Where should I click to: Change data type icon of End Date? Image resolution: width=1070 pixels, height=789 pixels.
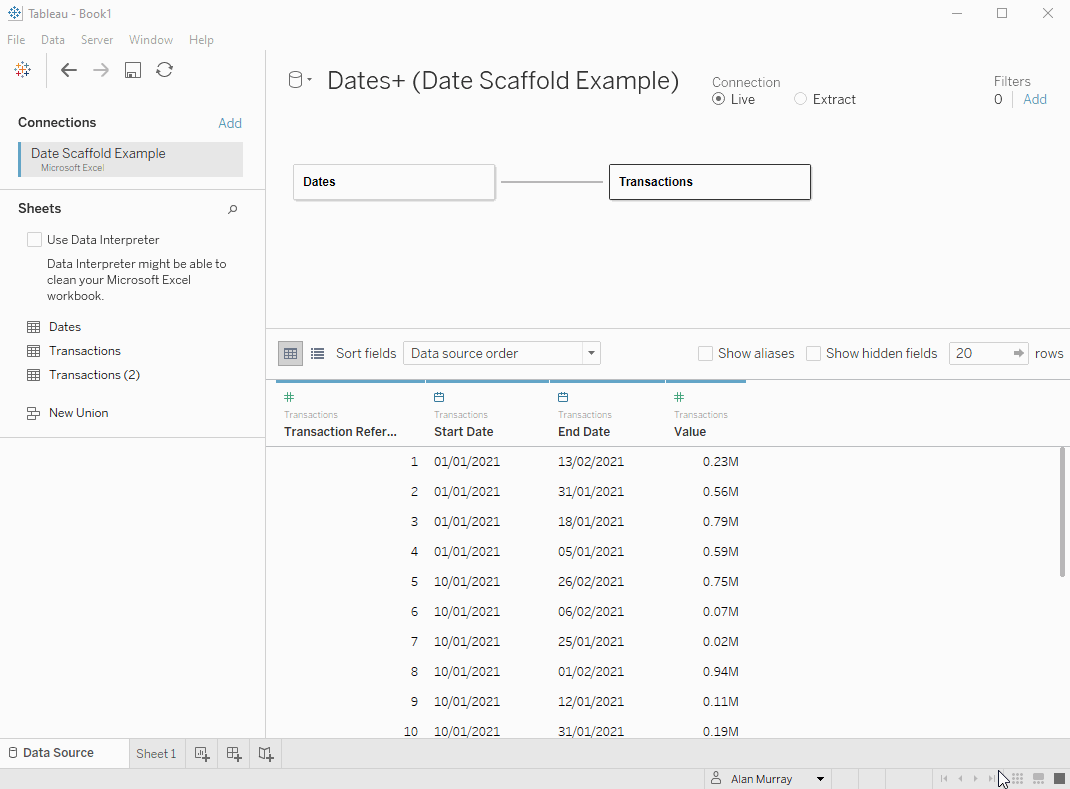click(563, 397)
